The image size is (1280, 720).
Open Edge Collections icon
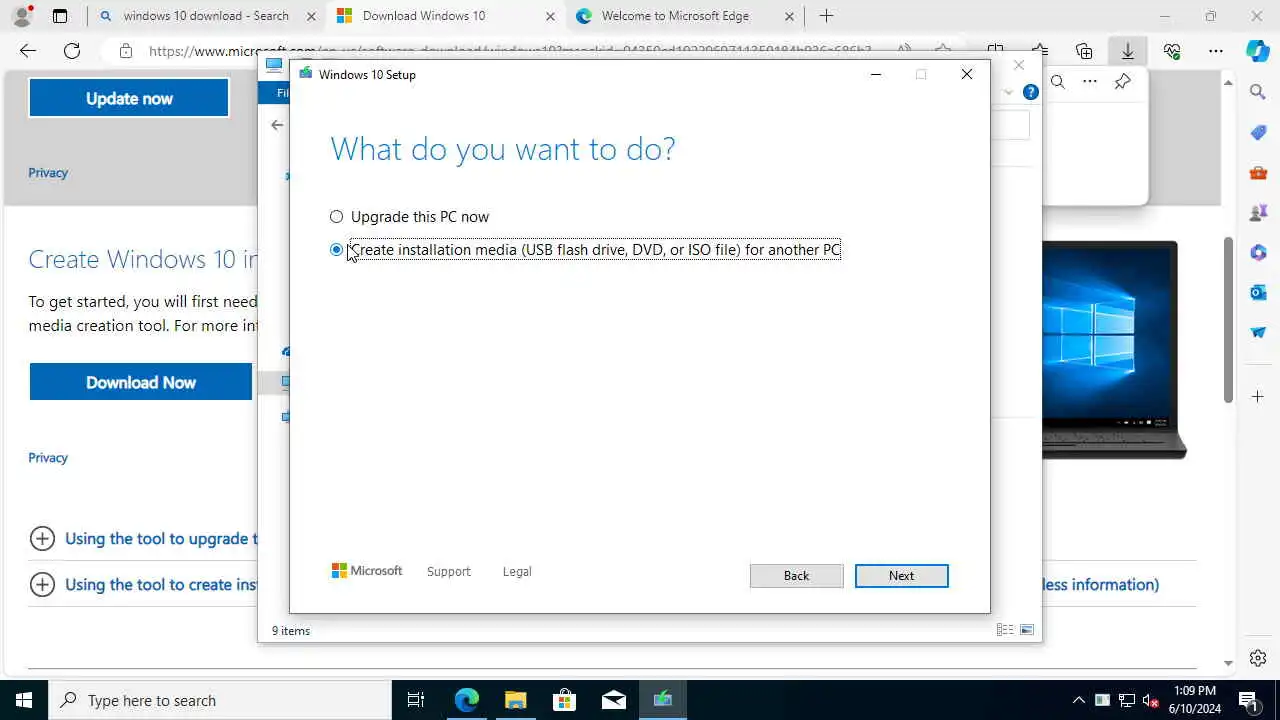[1084, 51]
